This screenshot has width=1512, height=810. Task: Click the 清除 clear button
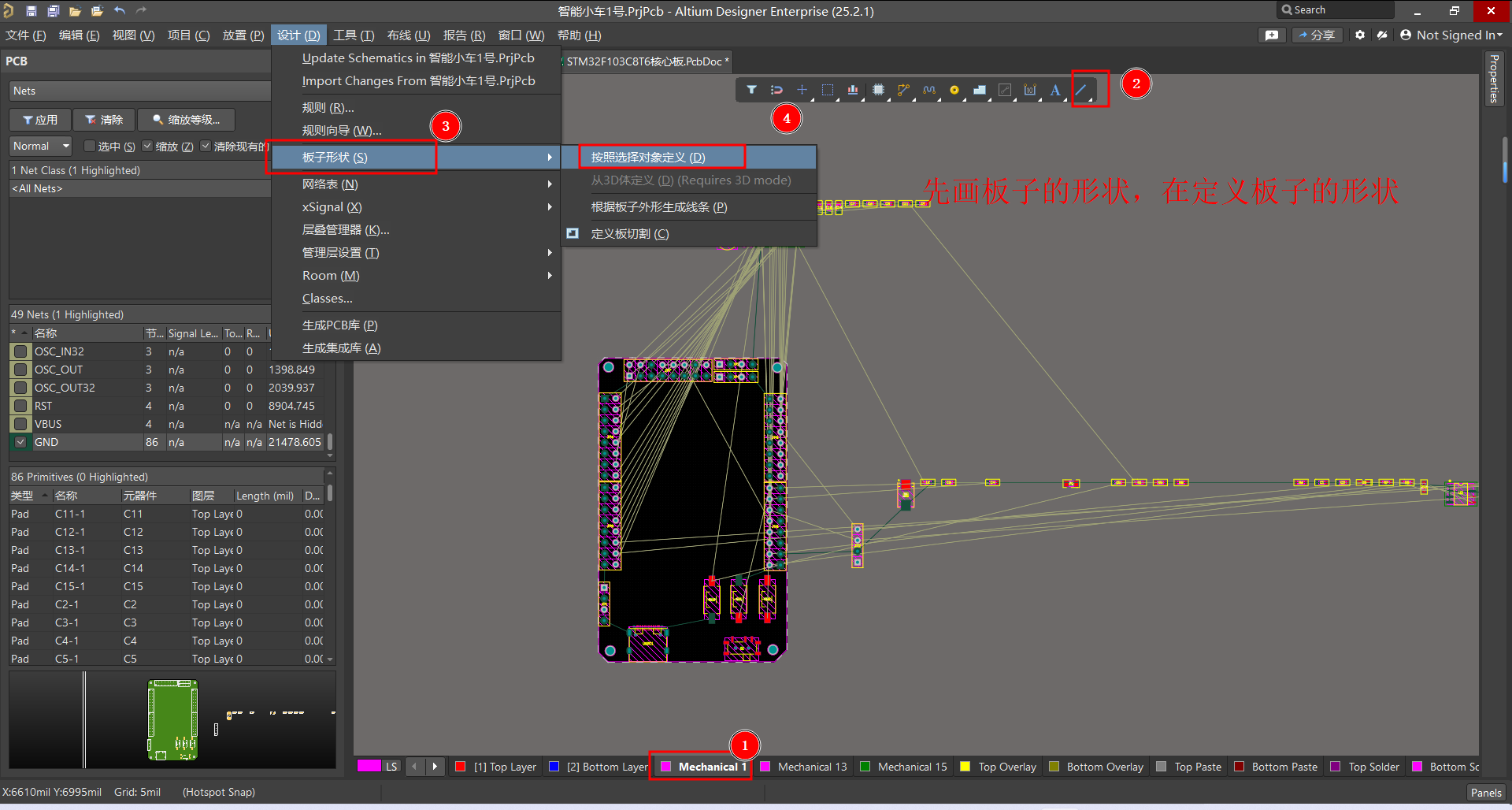tap(104, 120)
